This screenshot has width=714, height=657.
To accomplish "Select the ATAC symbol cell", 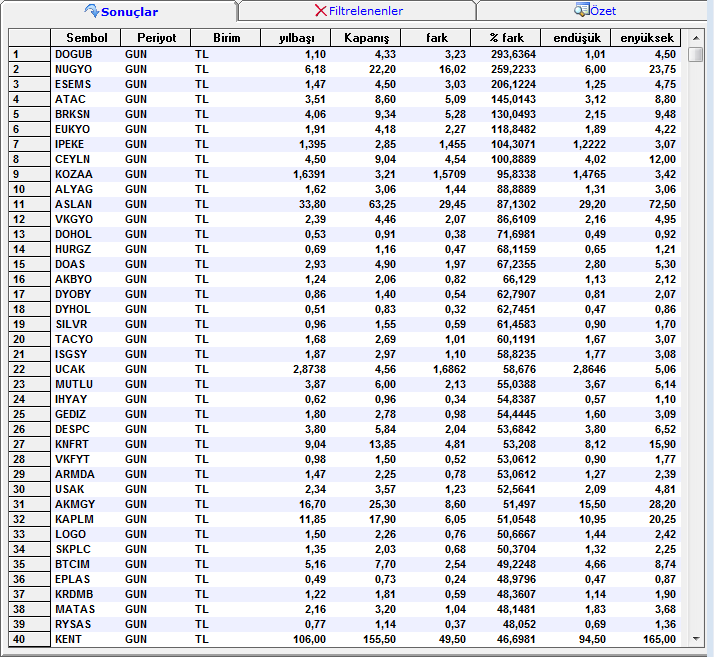I will [x=86, y=99].
